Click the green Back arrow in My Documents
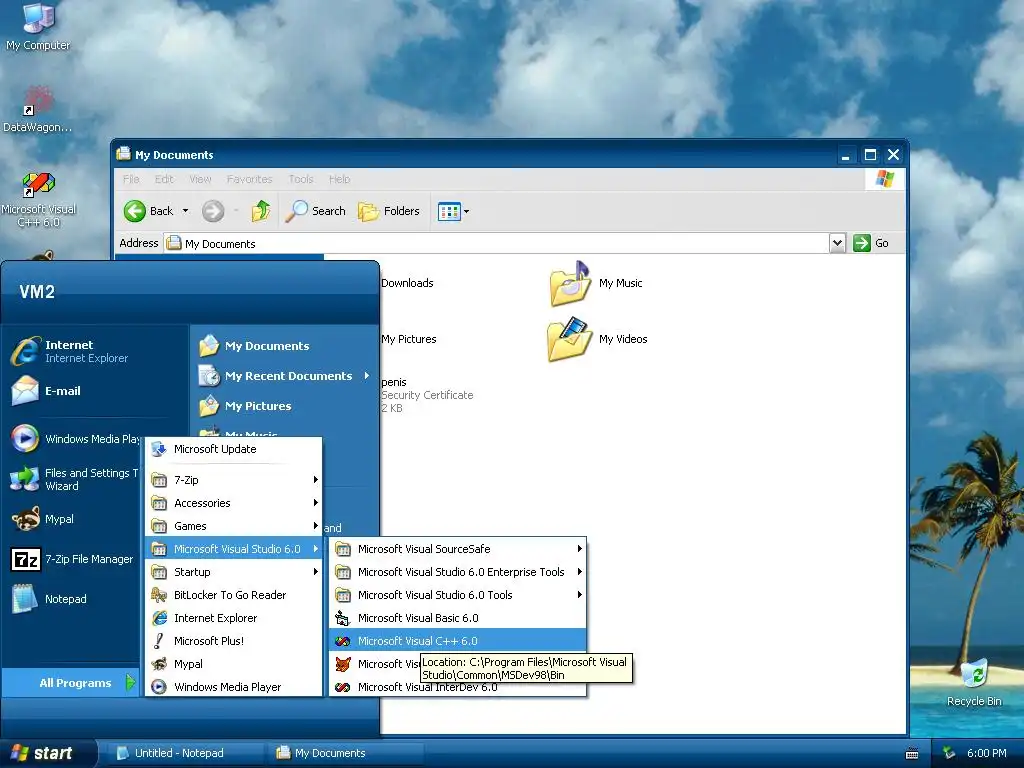 (x=135, y=211)
